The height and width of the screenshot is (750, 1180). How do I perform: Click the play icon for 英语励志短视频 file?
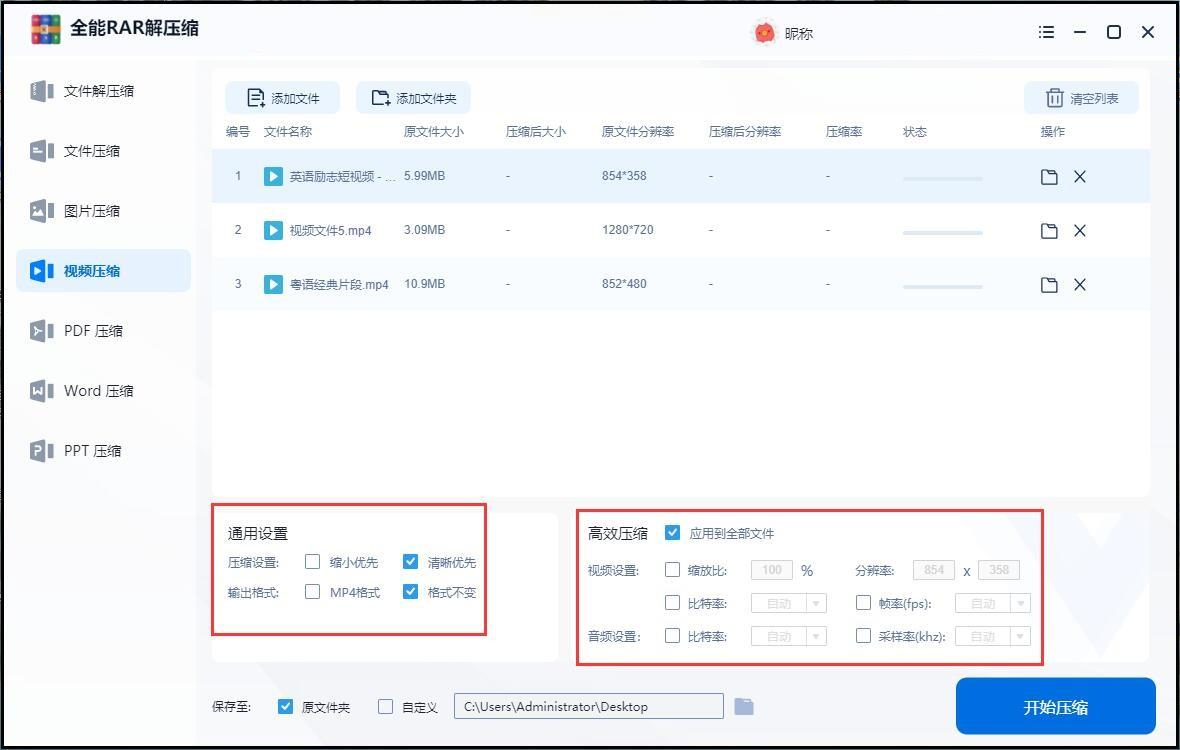[x=273, y=176]
